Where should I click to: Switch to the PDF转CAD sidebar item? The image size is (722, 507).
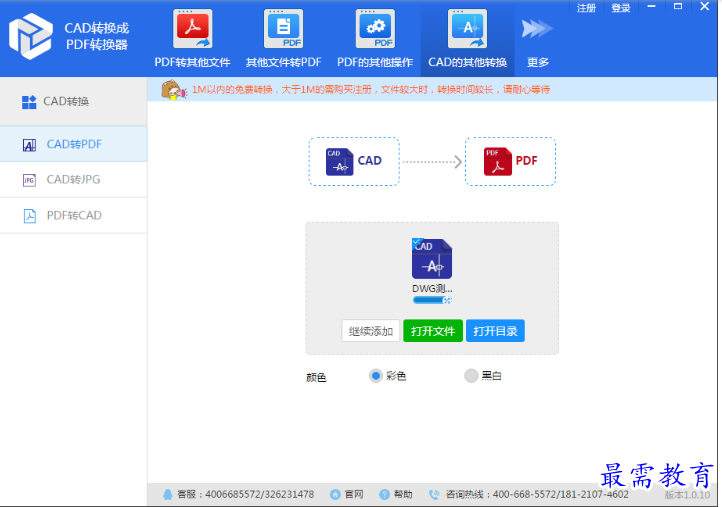[x=74, y=216]
